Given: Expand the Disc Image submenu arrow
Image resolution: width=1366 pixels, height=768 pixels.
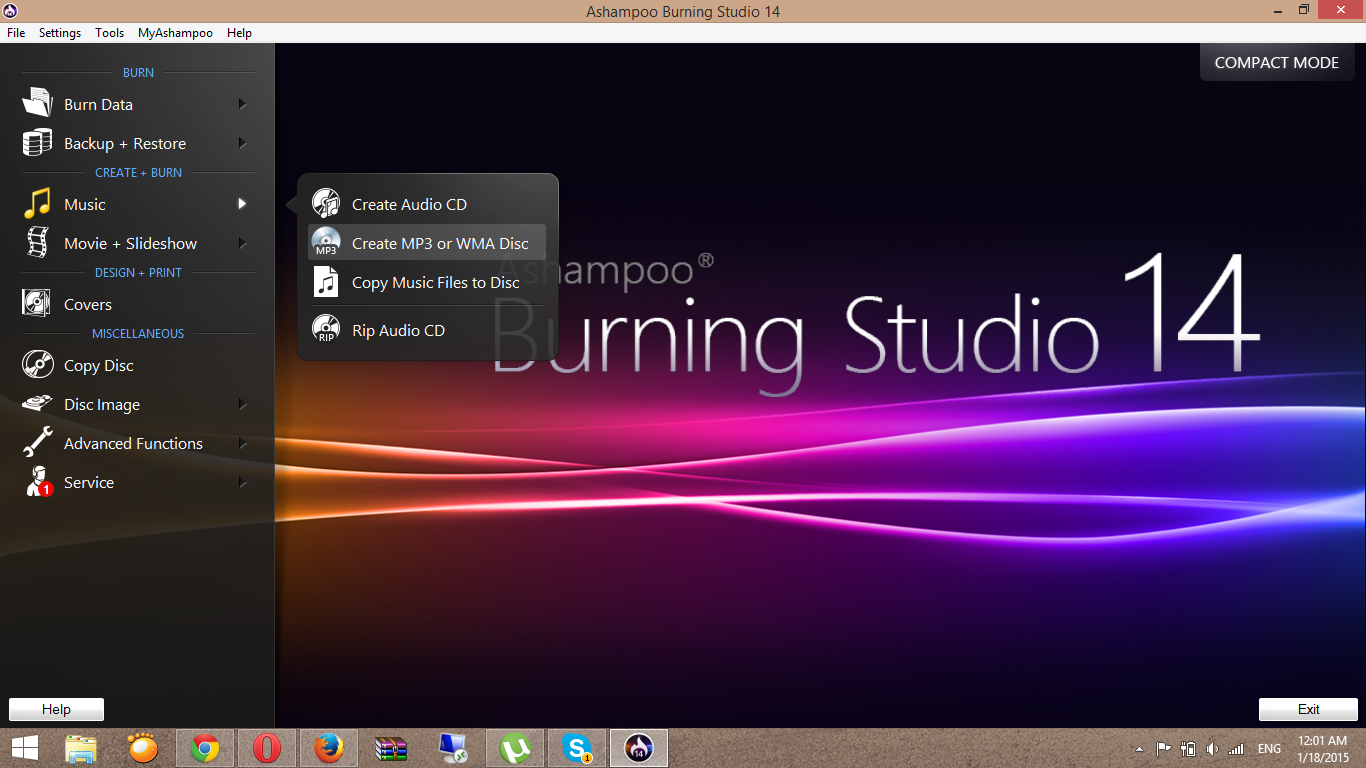Looking at the screenshot, I should [x=242, y=404].
